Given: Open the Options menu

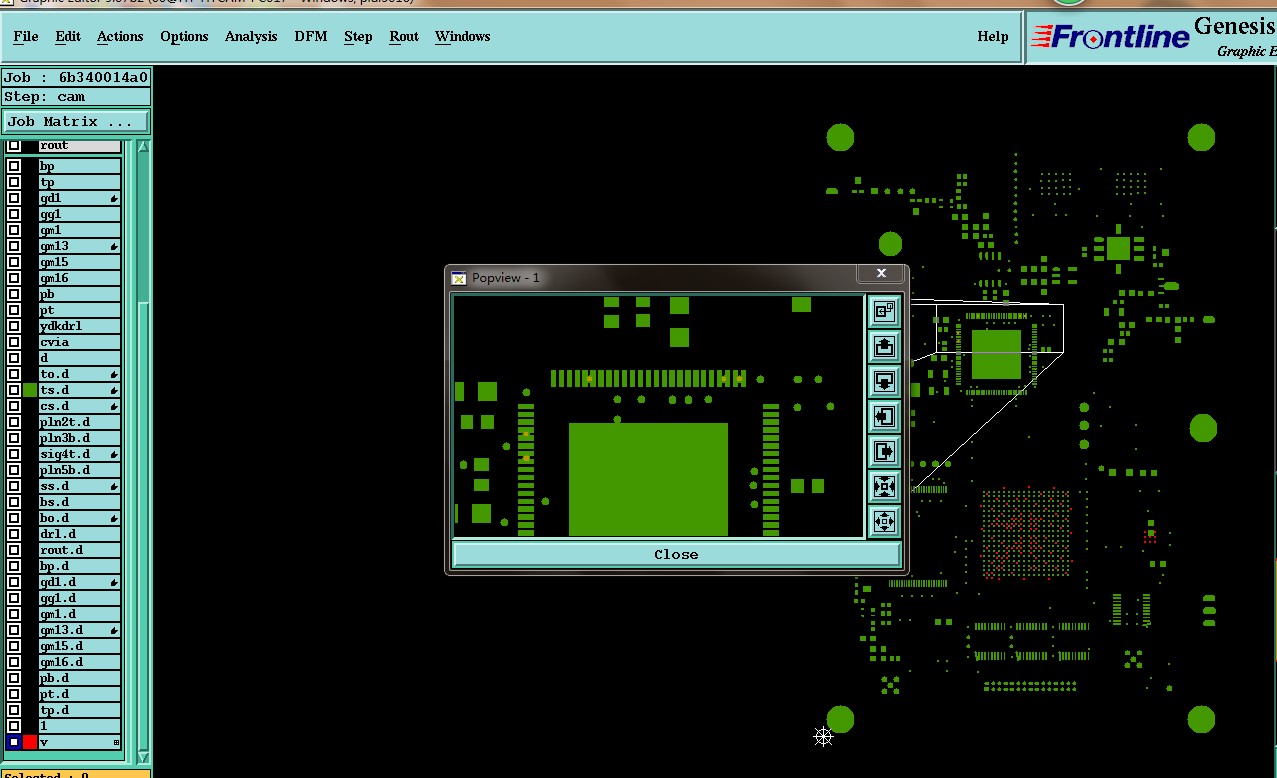Looking at the screenshot, I should point(184,36).
